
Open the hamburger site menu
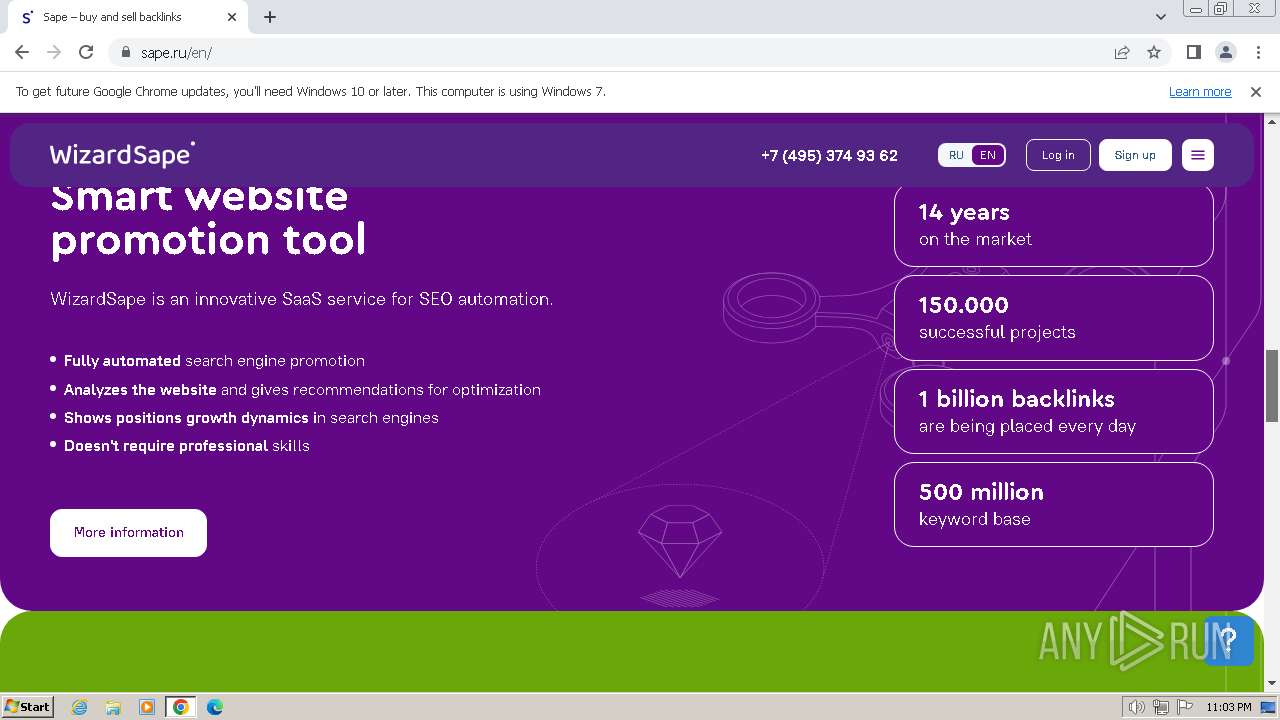pos(1198,155)
